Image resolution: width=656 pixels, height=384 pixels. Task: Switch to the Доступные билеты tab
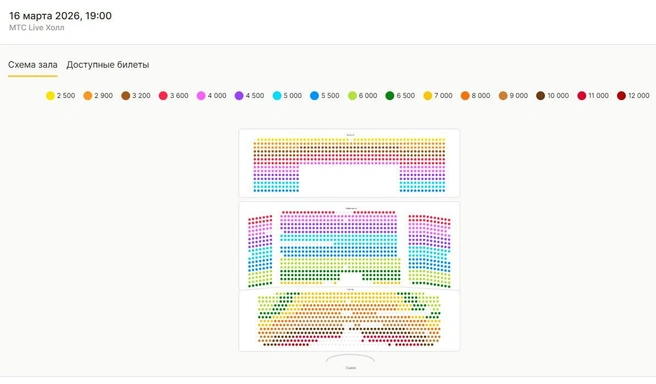point(108,65)
